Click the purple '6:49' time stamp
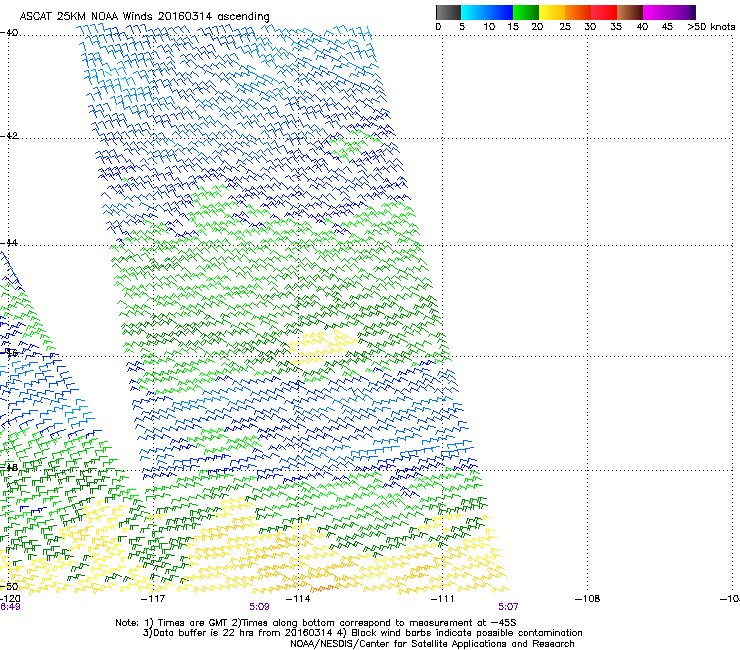740x650 pixels. tap(10, 607)
